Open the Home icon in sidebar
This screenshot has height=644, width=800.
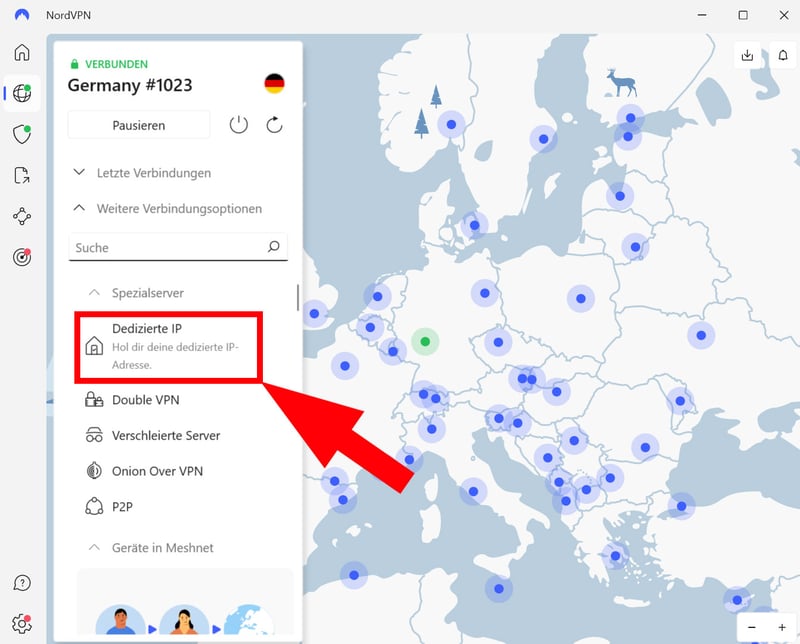(21, 53)
